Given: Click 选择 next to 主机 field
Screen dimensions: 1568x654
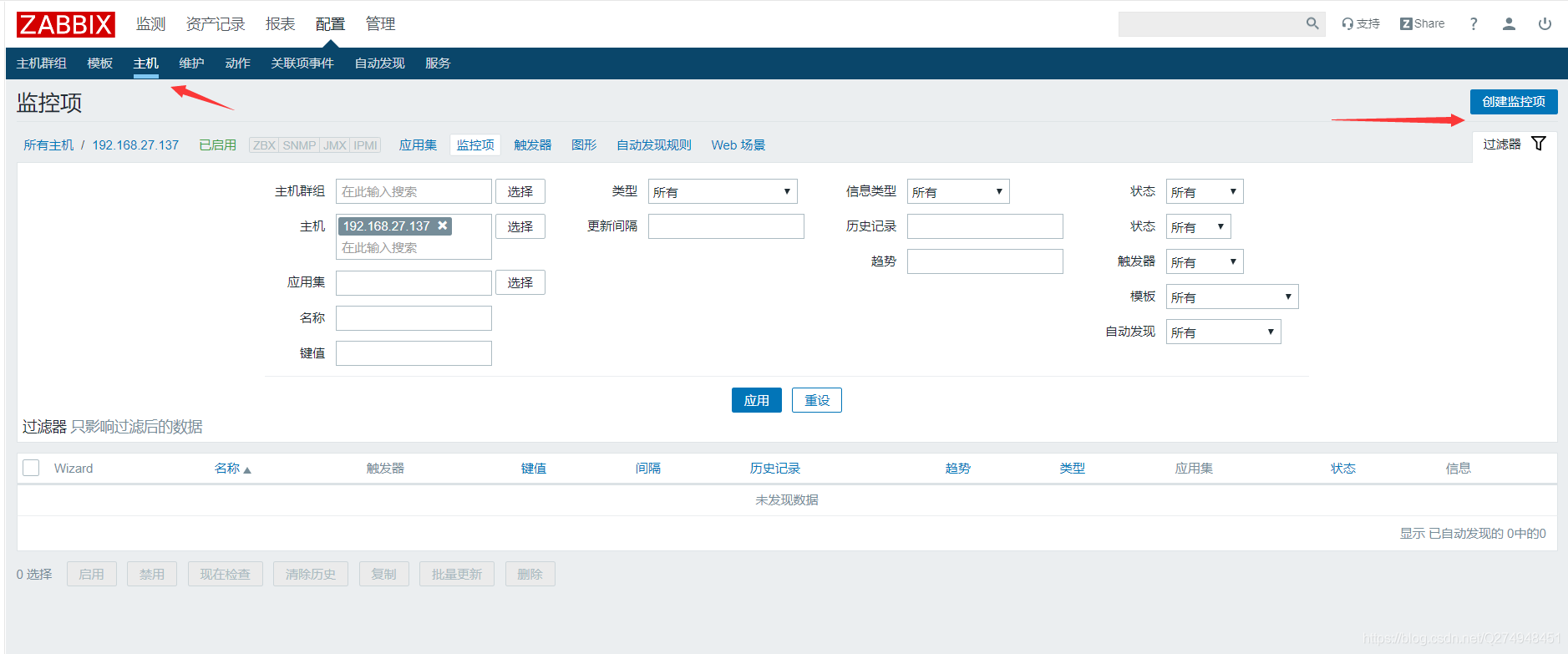Looking at the screenshot, I should 520,226.
